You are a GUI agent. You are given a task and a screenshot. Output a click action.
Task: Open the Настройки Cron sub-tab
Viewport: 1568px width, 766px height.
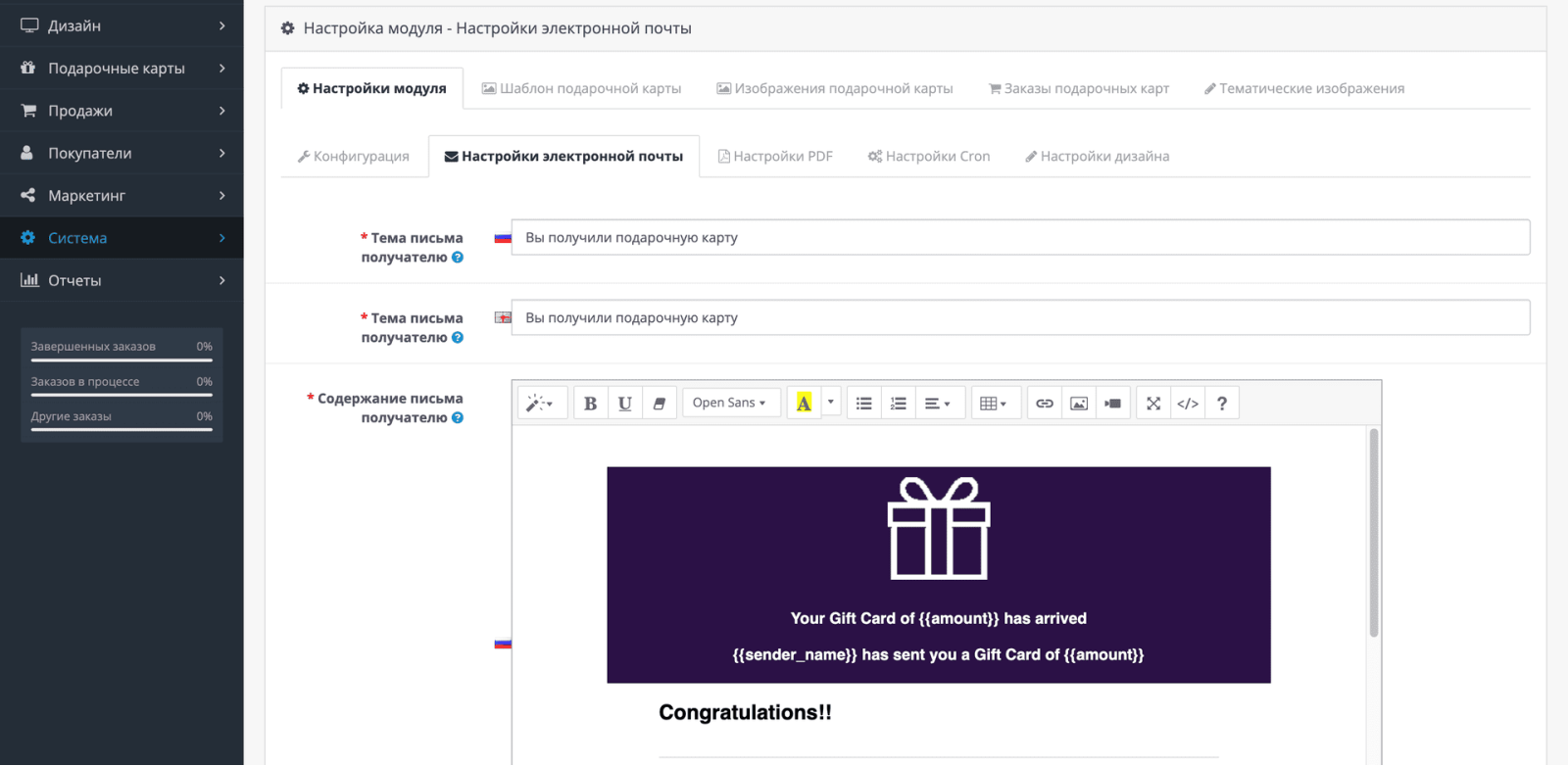(929, 157)
